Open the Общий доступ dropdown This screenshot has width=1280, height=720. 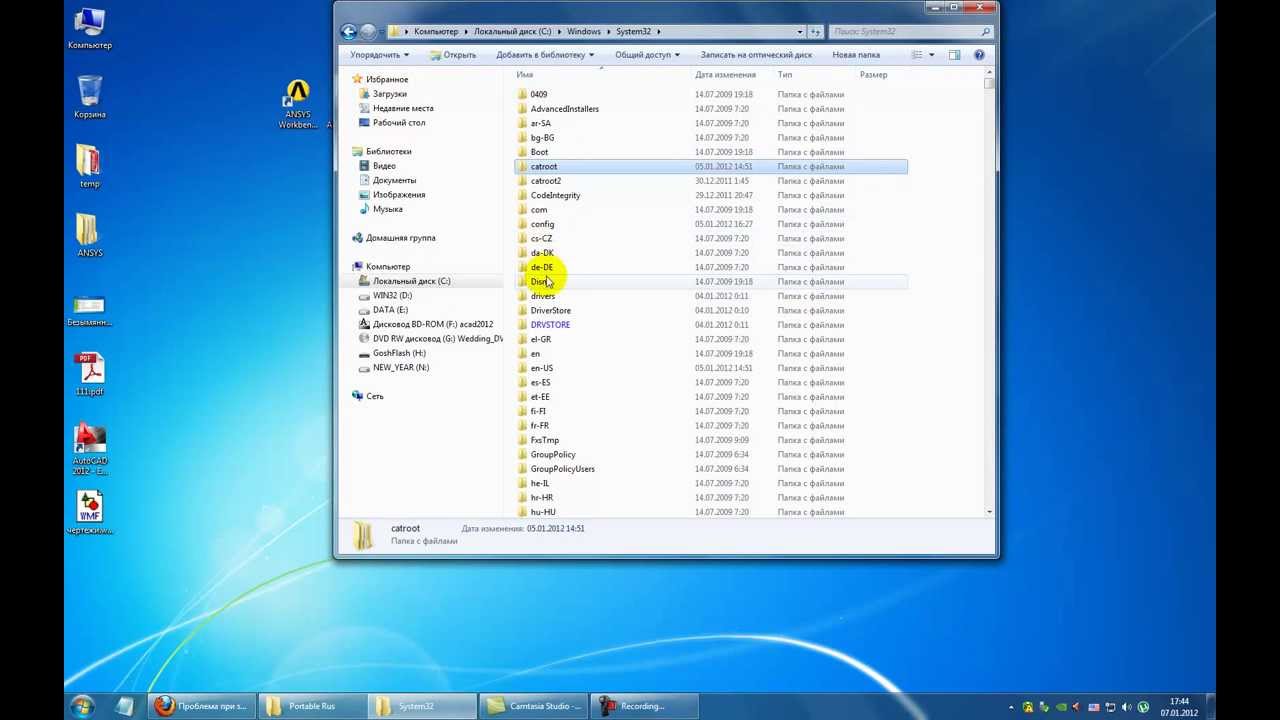pos(647,55)
